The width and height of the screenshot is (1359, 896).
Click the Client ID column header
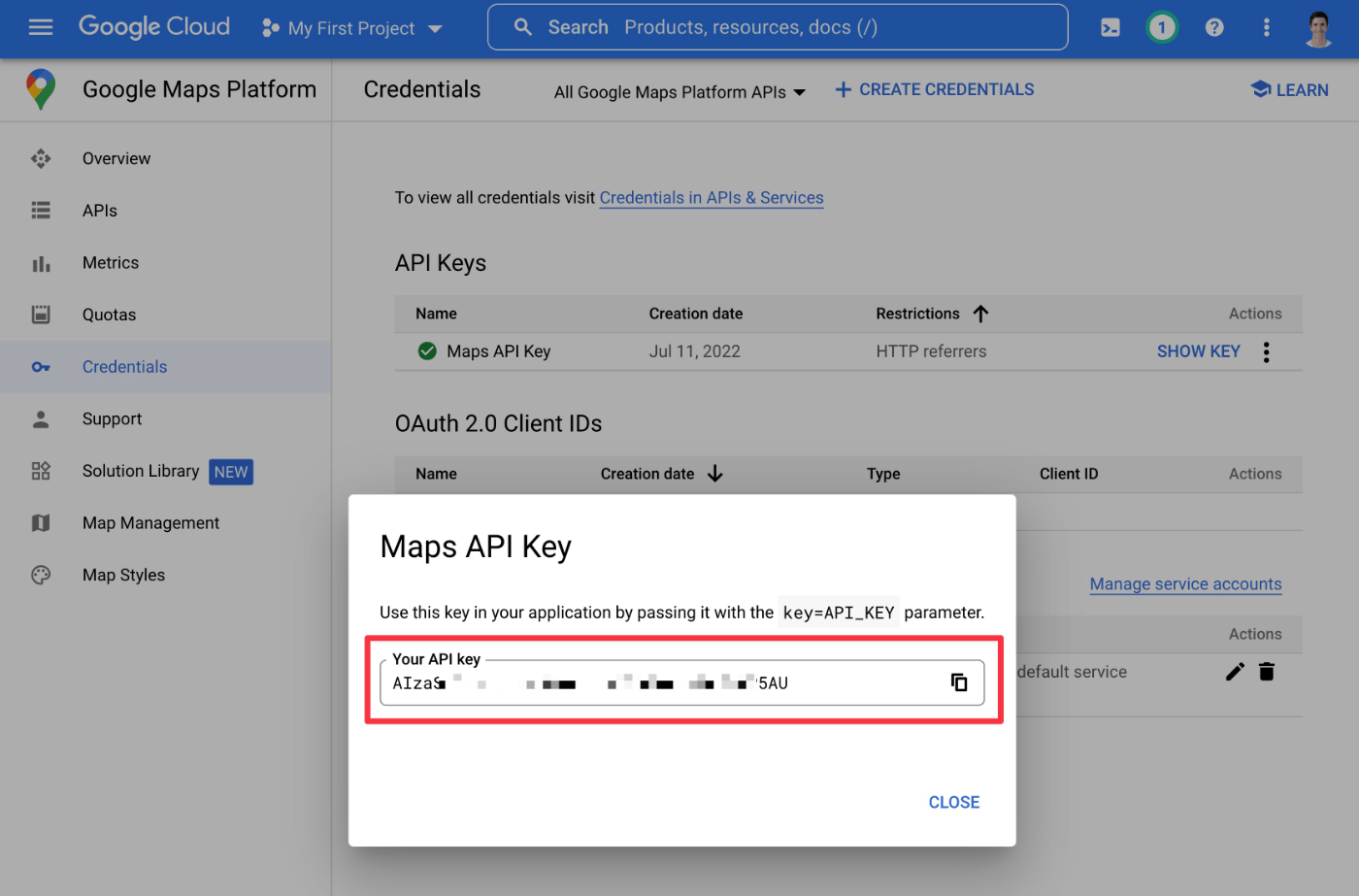tap(1069, 474)
